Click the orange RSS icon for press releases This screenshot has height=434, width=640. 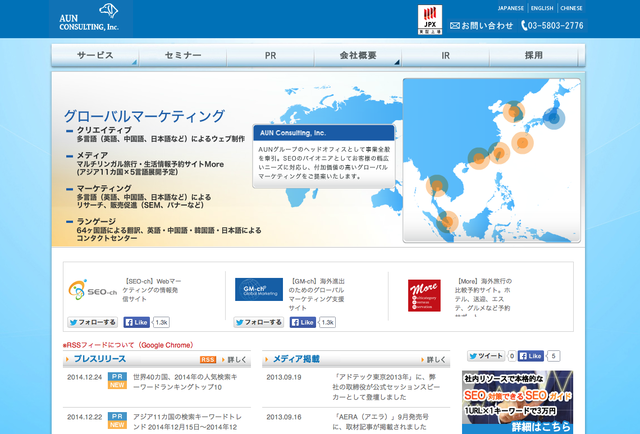[x=208, y=360]
